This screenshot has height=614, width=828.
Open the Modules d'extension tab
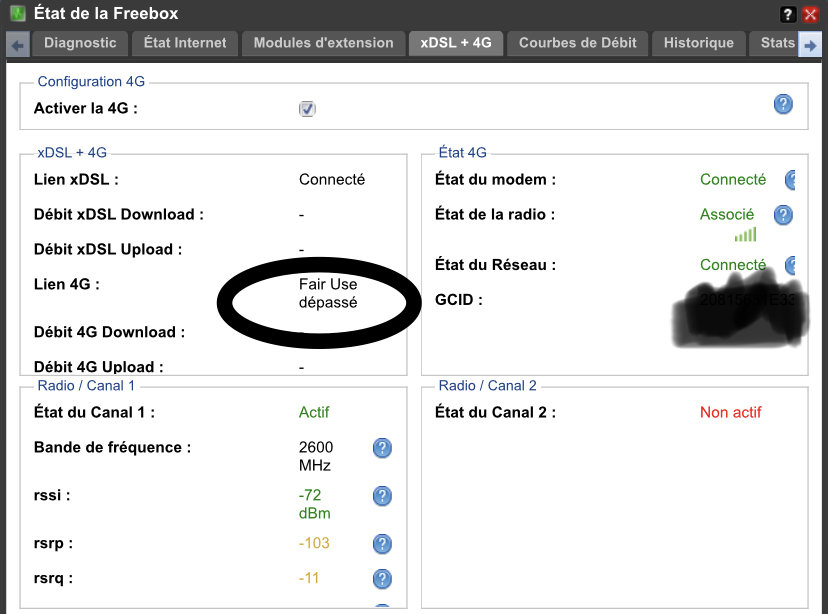(x=323, y=43)
